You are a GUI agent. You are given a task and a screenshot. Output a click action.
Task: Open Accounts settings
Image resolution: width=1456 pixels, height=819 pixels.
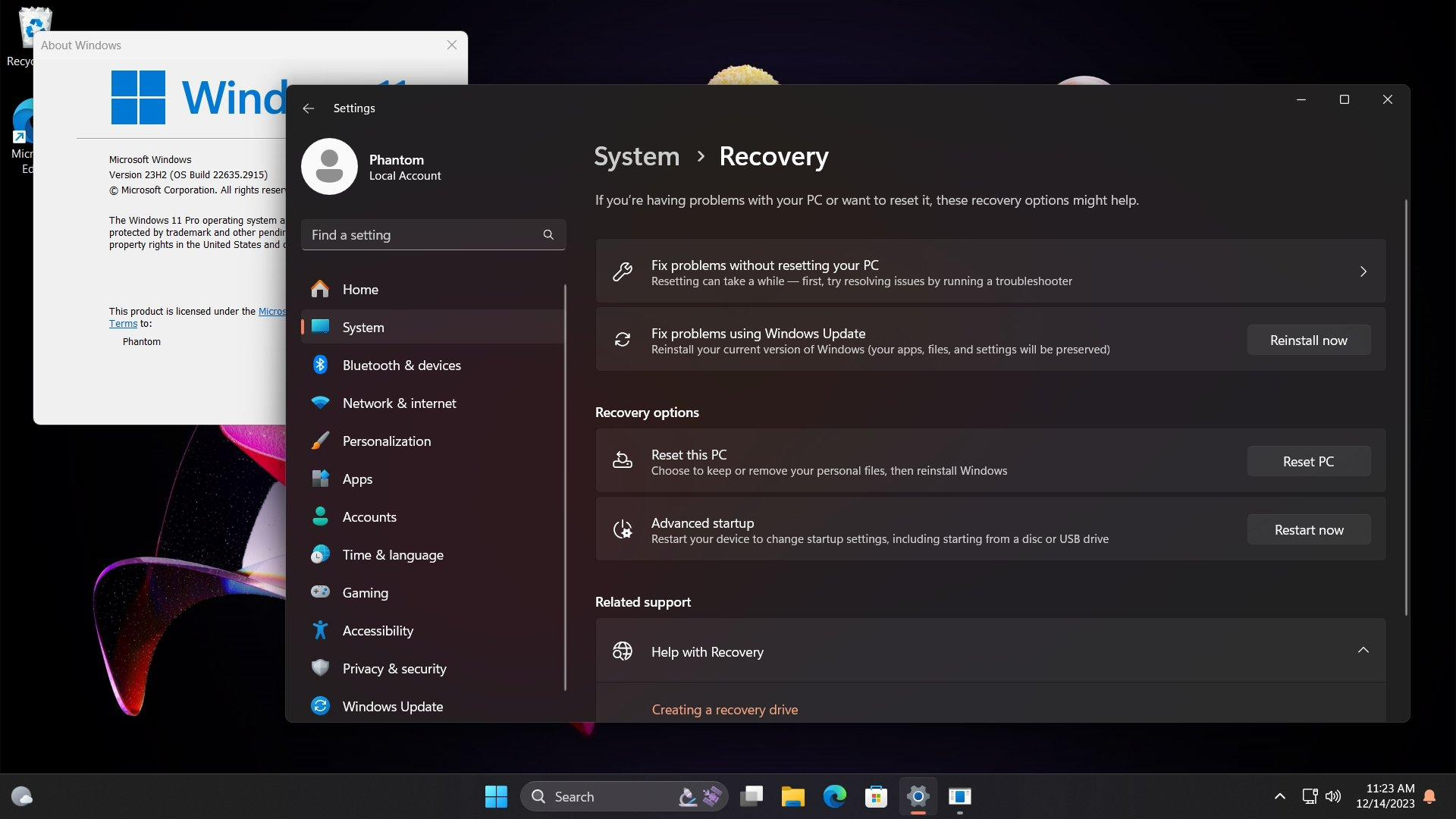(x=433, y=516)
